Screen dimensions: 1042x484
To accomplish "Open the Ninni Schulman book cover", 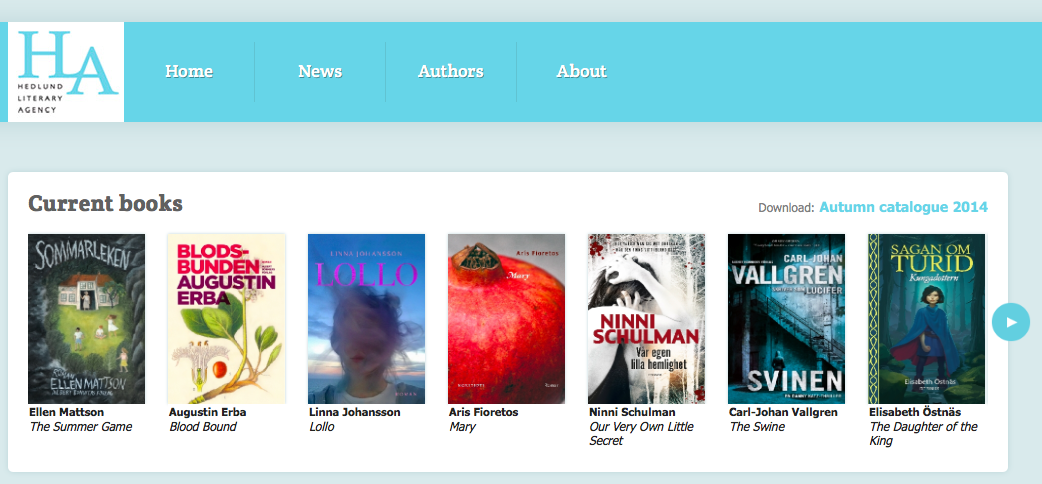I will coord(647,318).
